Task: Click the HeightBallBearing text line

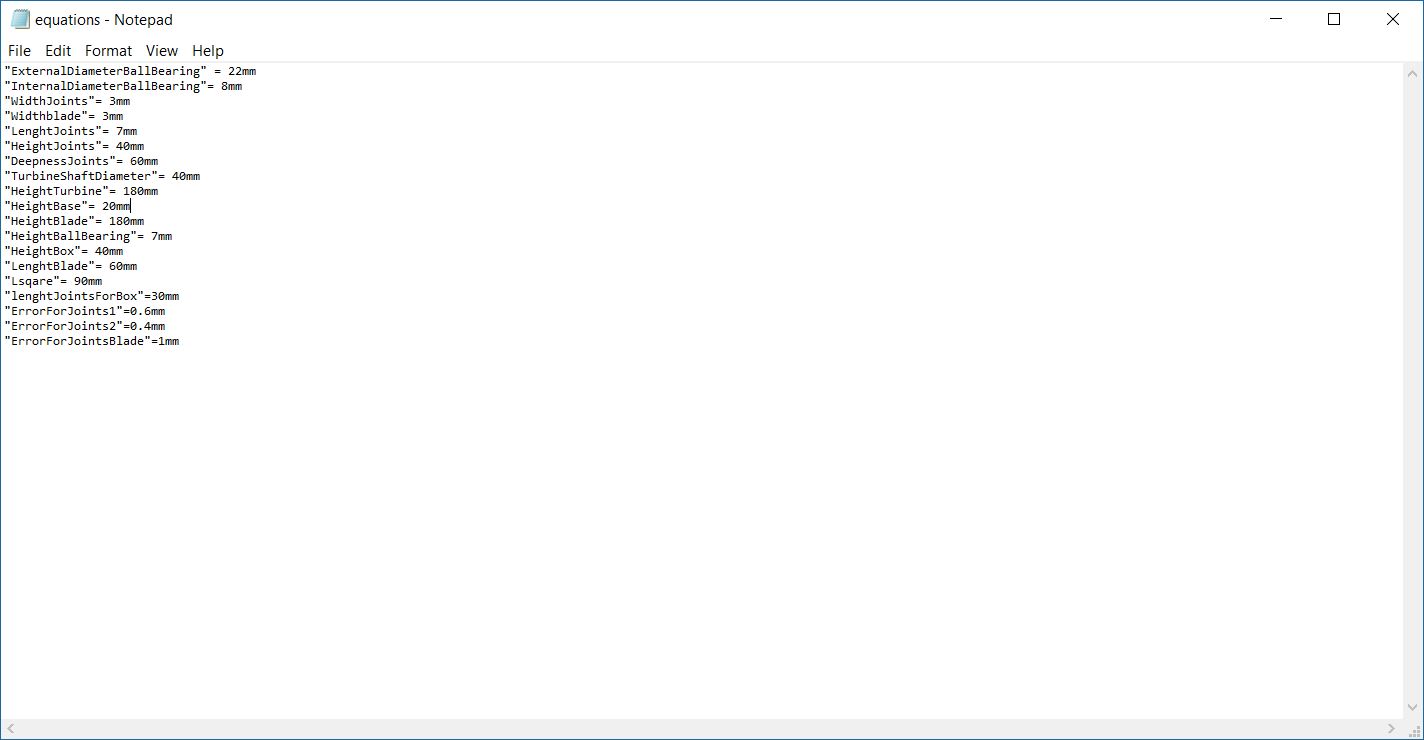Action: point(88,237)
